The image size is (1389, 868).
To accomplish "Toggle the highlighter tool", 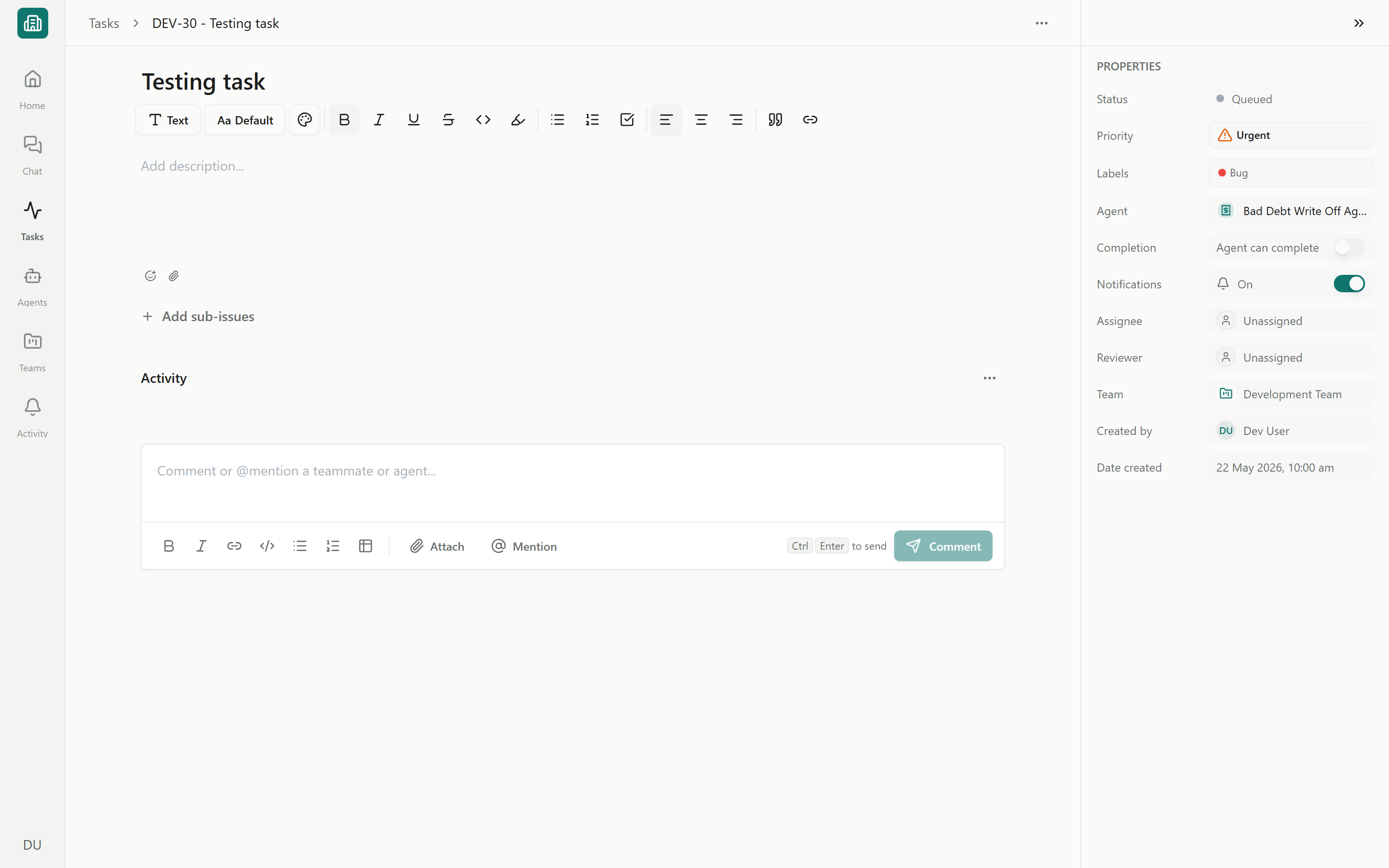I will coord(517,120).
